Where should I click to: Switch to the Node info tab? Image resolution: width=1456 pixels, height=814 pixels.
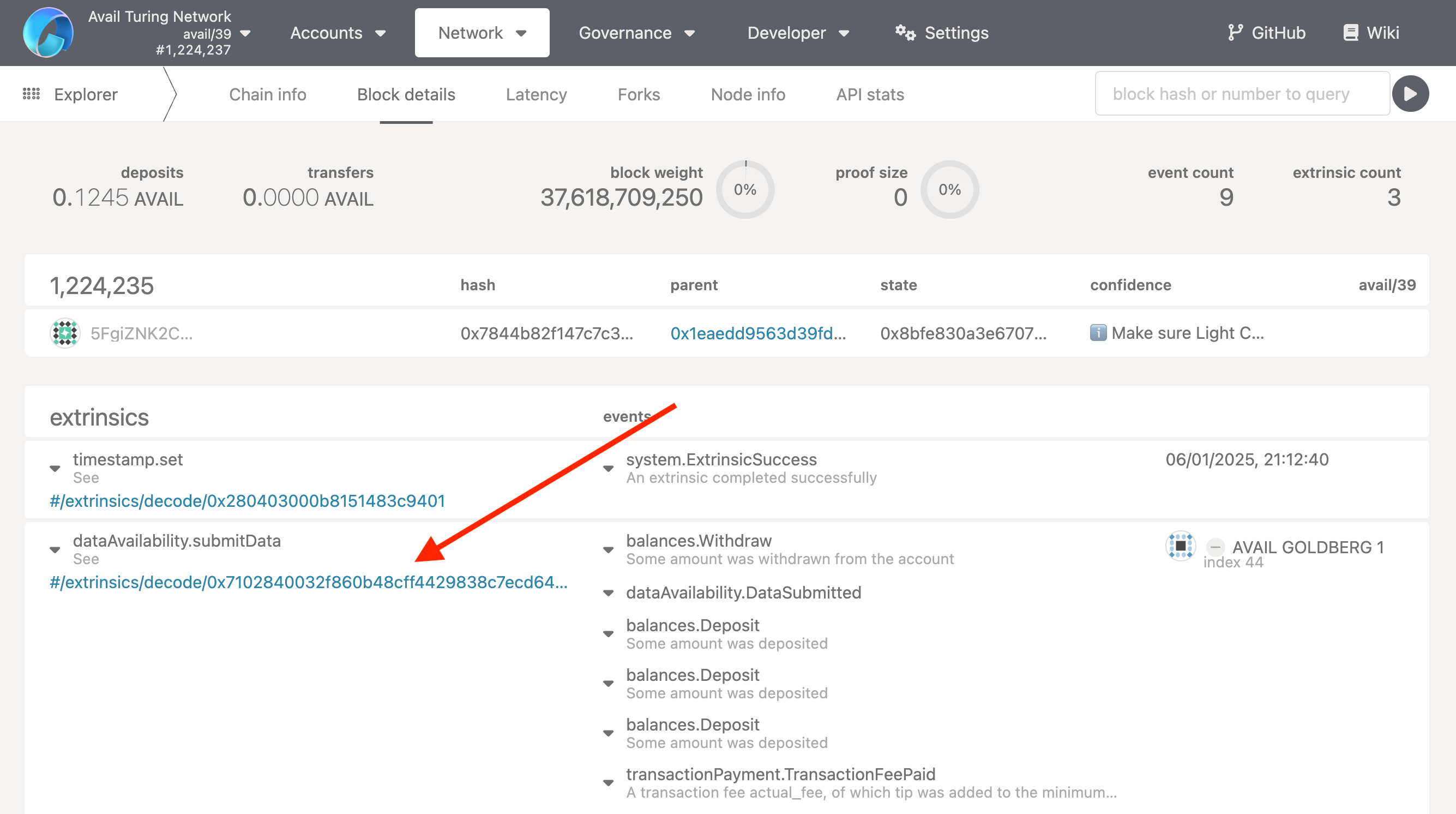coord(748,94)
